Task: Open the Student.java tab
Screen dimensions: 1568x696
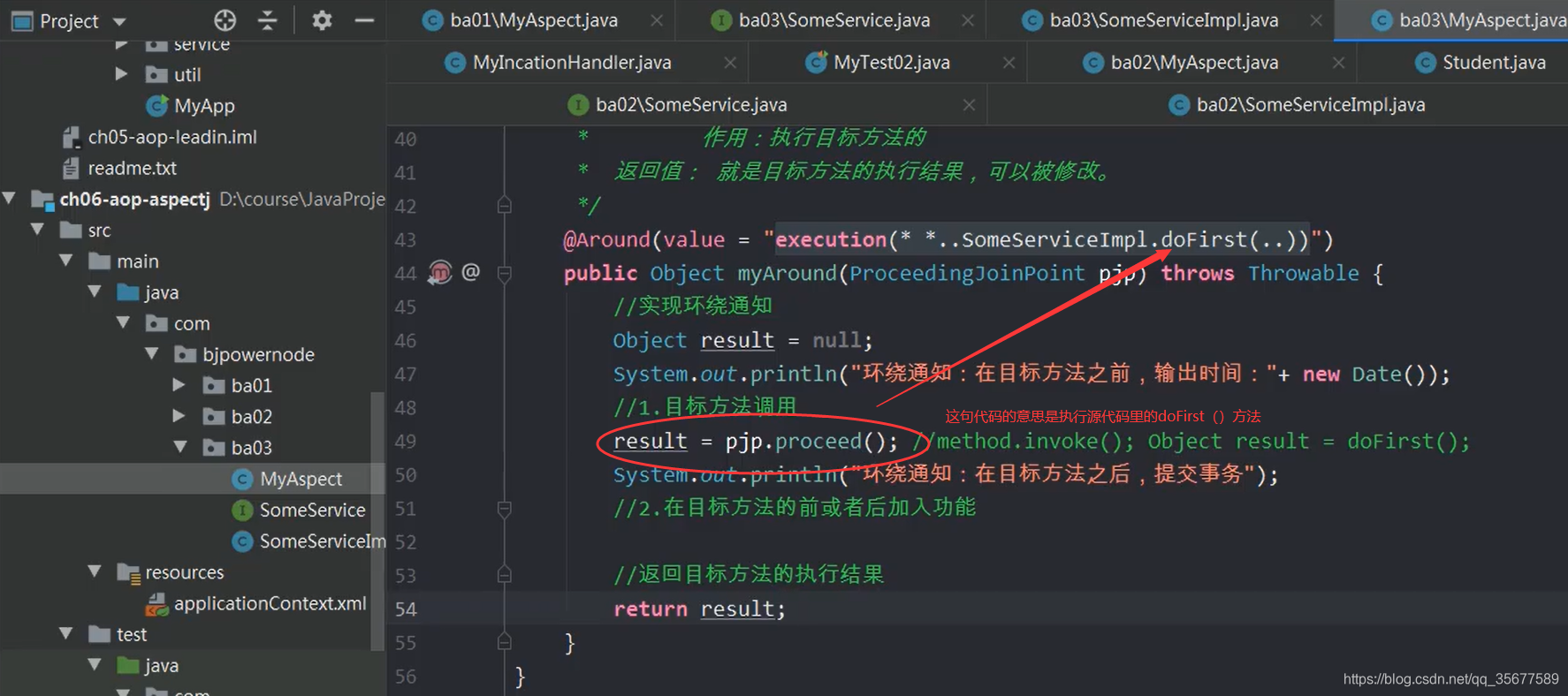Action: tap(1493, 63)
